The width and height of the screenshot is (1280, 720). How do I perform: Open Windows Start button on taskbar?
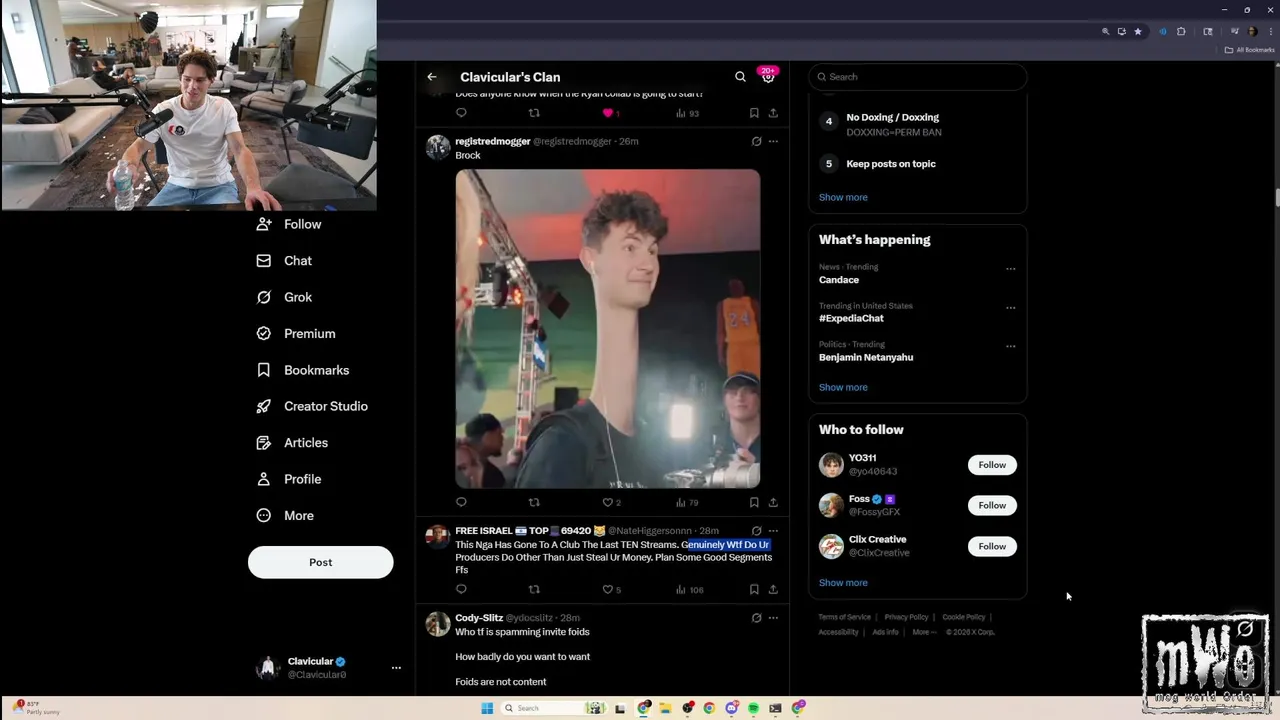[x=487, y=708]
